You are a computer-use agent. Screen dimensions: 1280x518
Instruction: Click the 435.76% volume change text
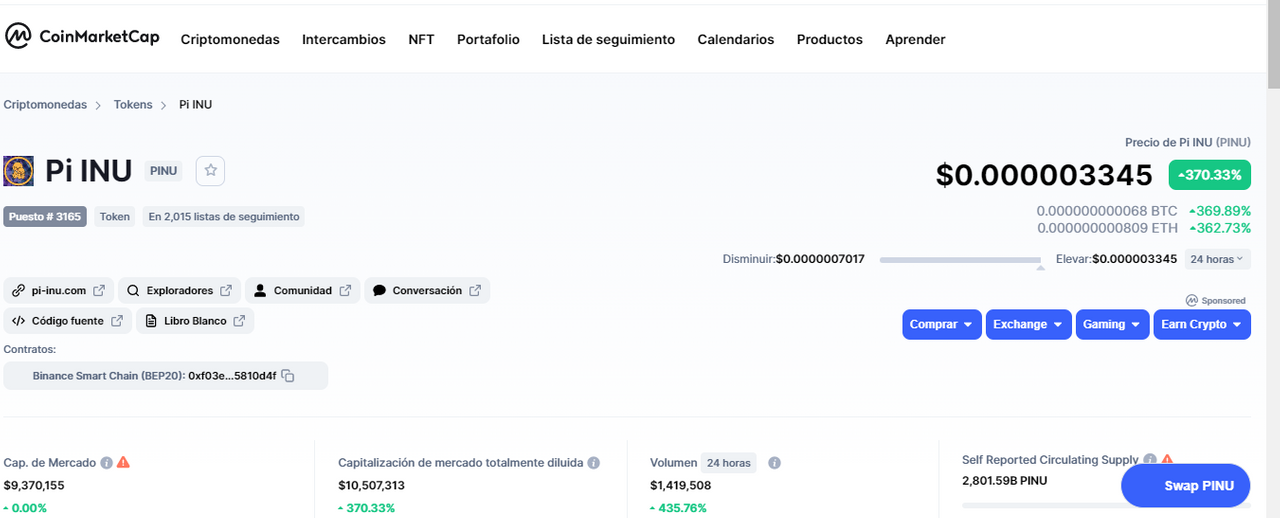pyautogui.click(x=678, y=508)
